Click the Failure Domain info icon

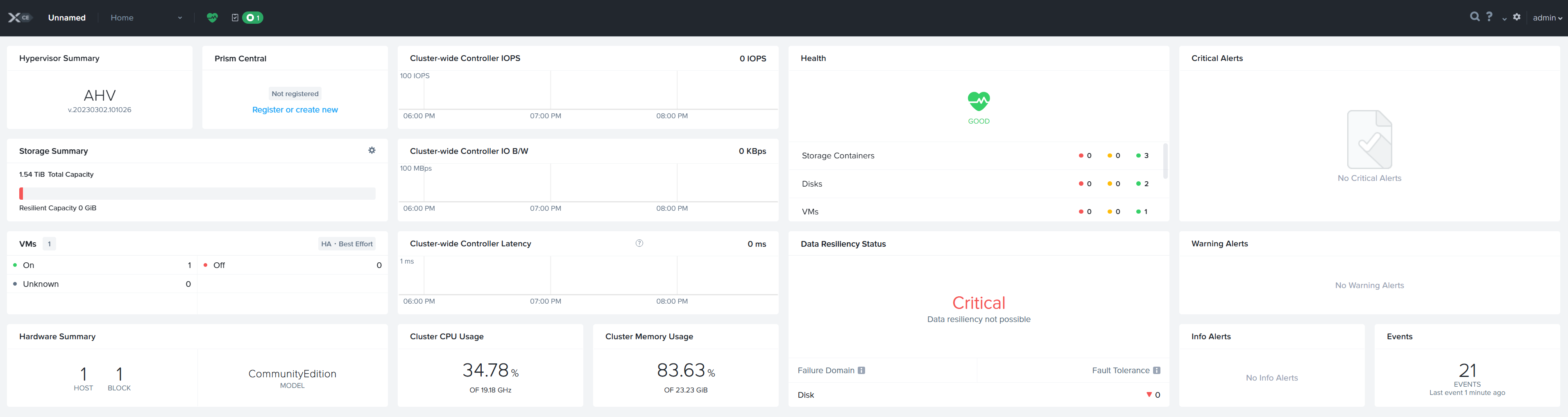861,370
